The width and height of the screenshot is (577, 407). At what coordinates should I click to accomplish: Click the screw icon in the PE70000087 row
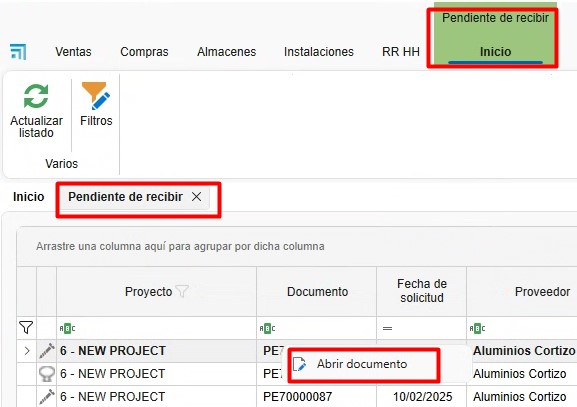click(x=47, y=397)
